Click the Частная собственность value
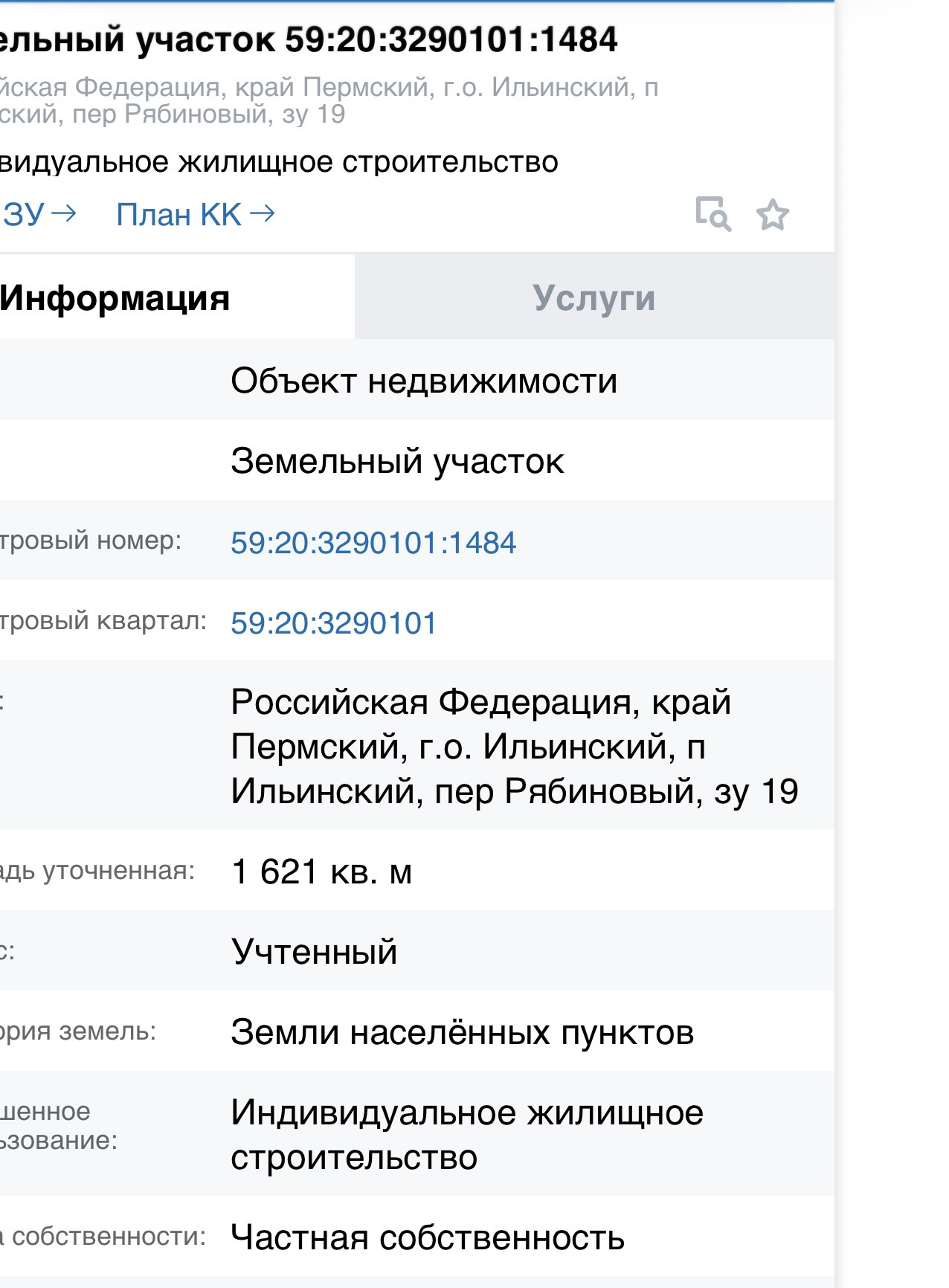Viewport: 949px width, 1288px height. coord(428,1237)
